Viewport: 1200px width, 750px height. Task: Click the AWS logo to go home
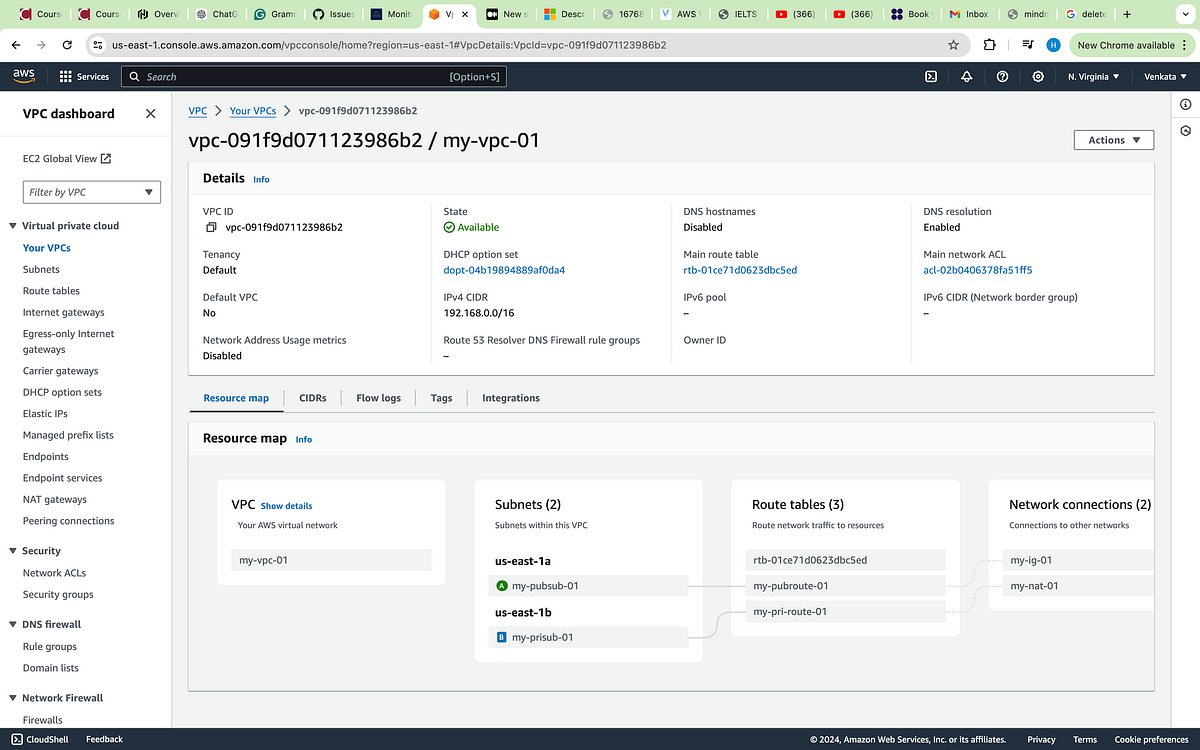23,75
